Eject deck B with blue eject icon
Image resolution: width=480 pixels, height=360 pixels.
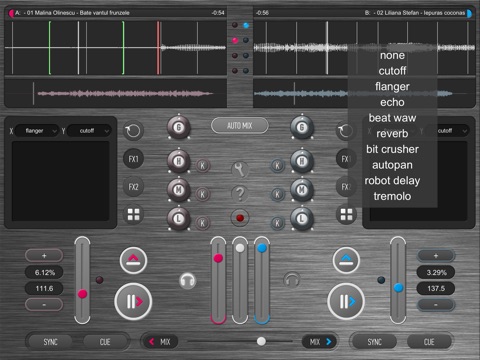[x=346, y=260]
